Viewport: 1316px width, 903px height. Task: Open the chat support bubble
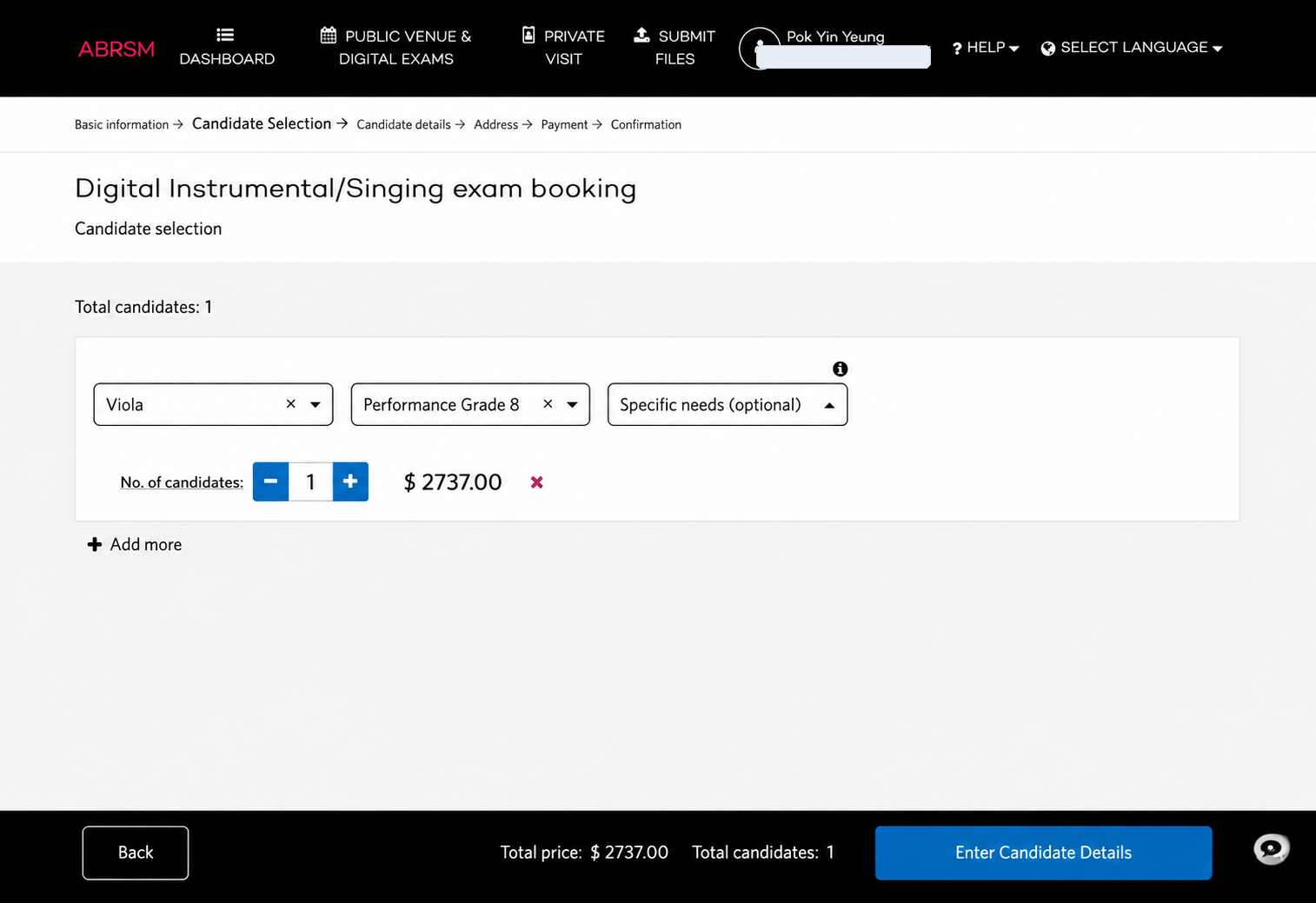tap(1271, 848)
